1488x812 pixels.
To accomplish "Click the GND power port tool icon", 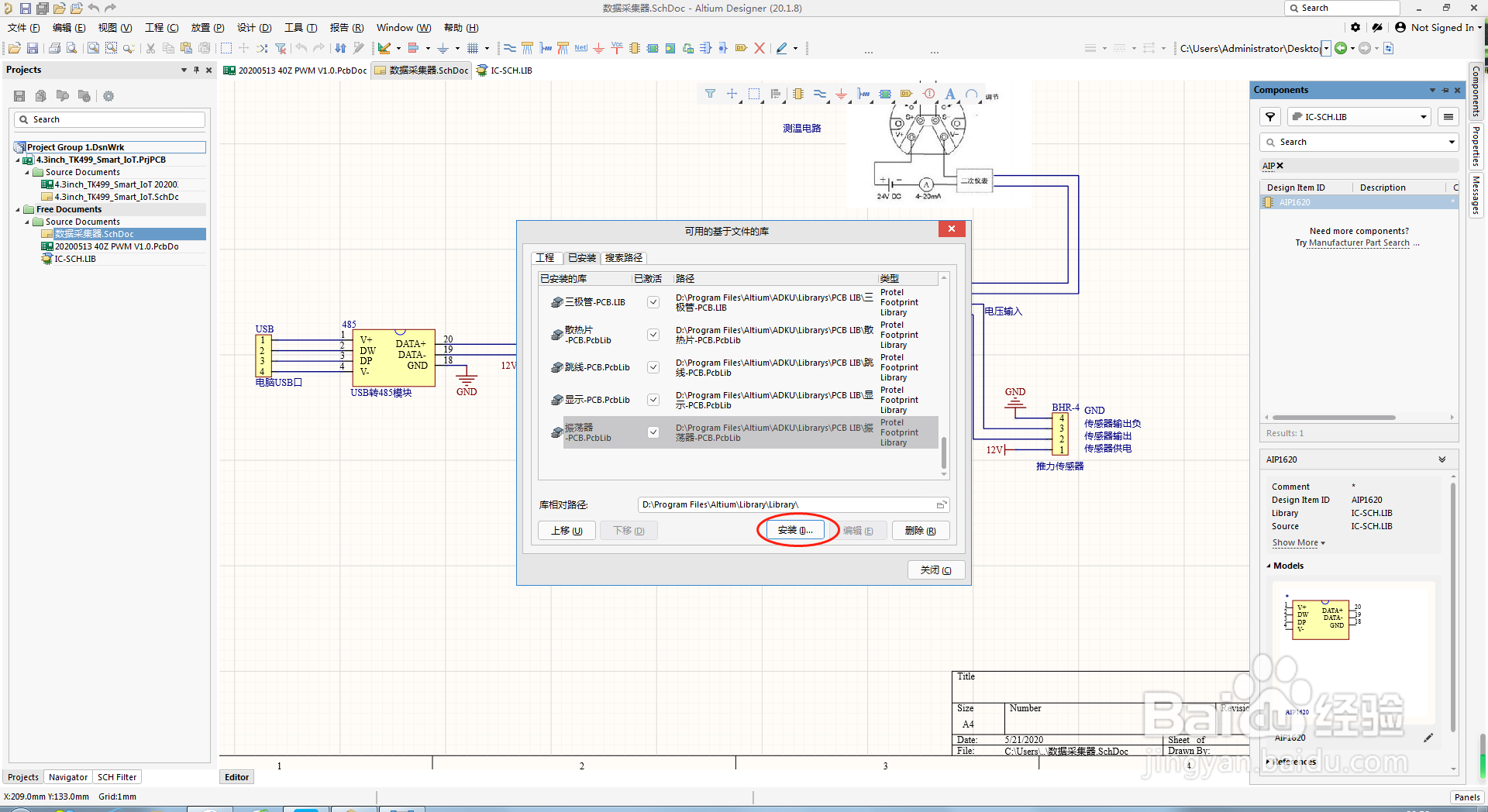I will 599,48.
